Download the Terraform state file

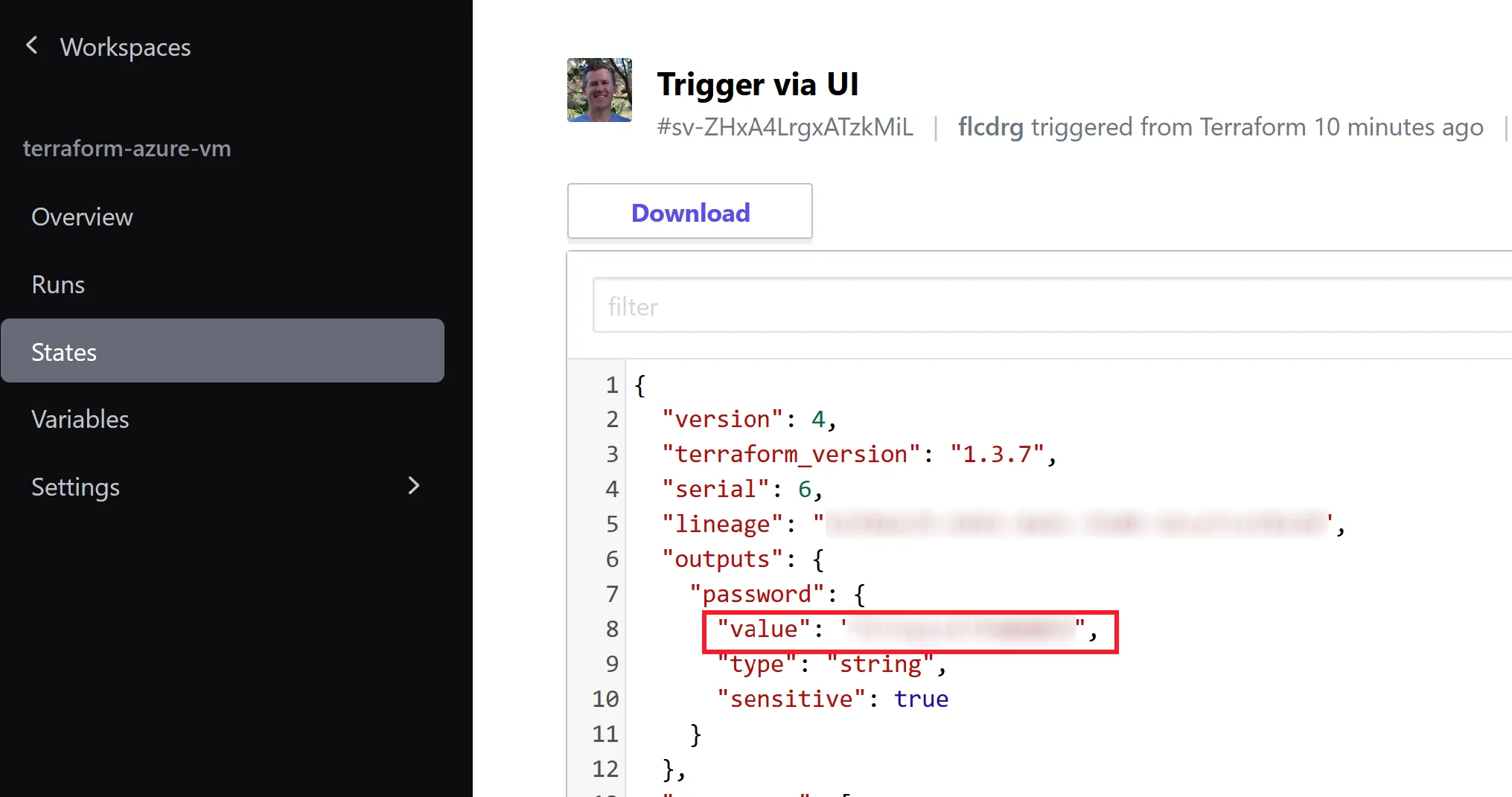pyautogui.click(x=689, y=212)
